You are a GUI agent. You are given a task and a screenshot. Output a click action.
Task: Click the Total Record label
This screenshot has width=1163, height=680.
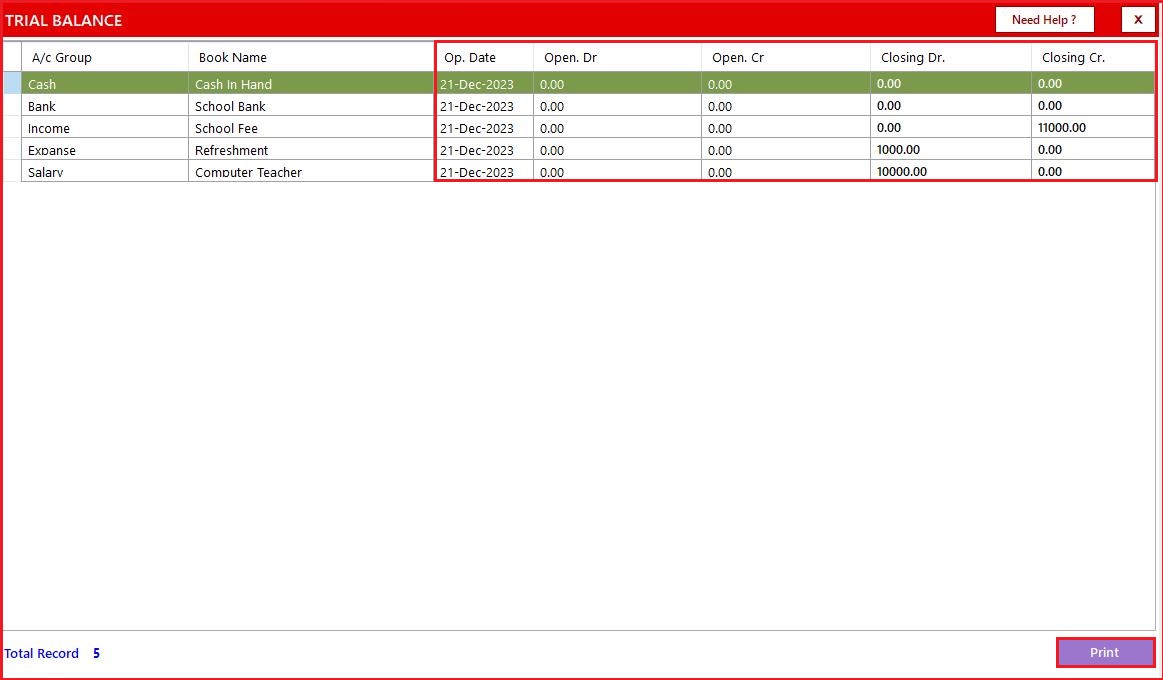(42, 653)
